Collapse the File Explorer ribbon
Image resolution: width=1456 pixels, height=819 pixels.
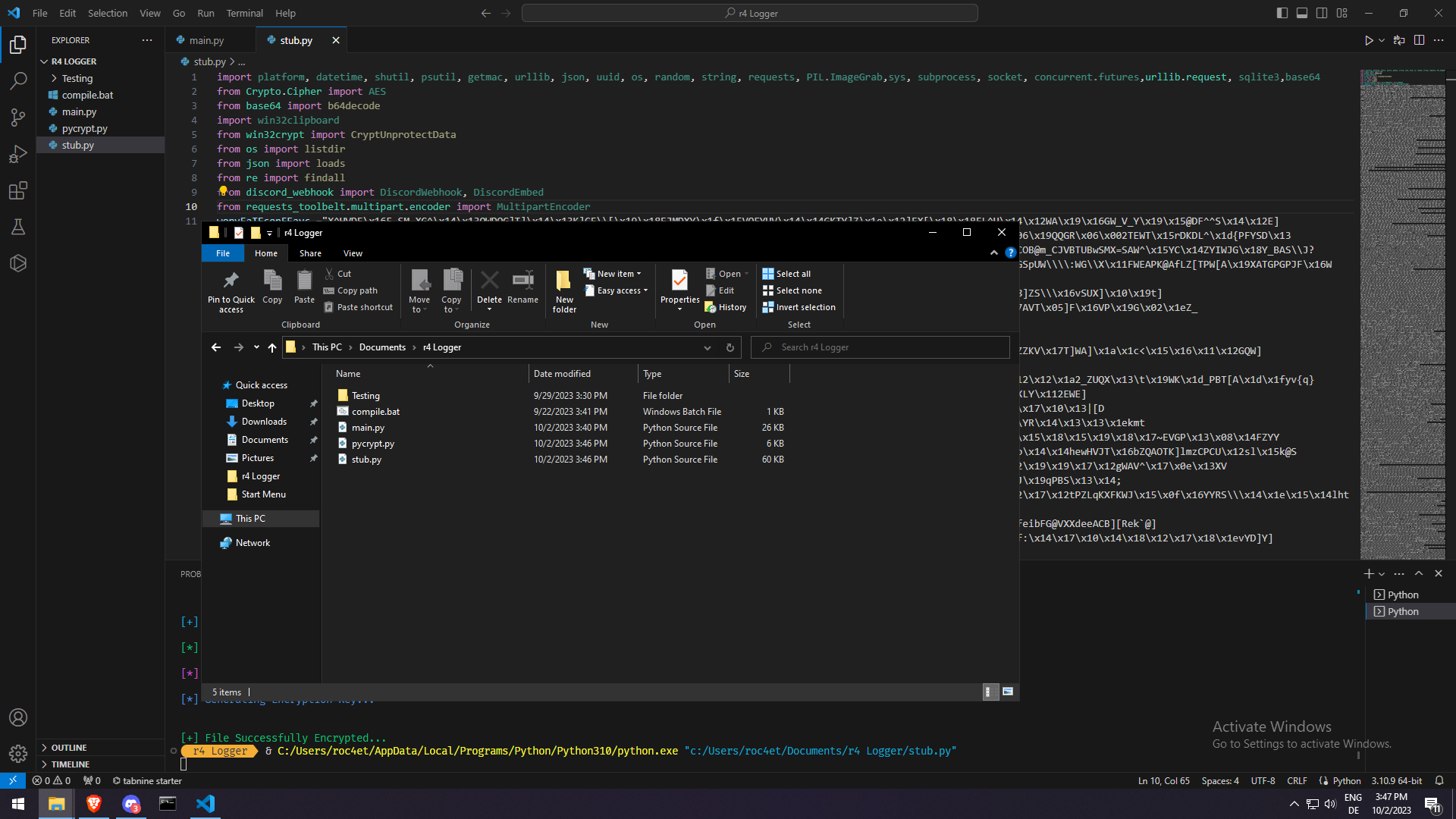(x=994, y=253)
